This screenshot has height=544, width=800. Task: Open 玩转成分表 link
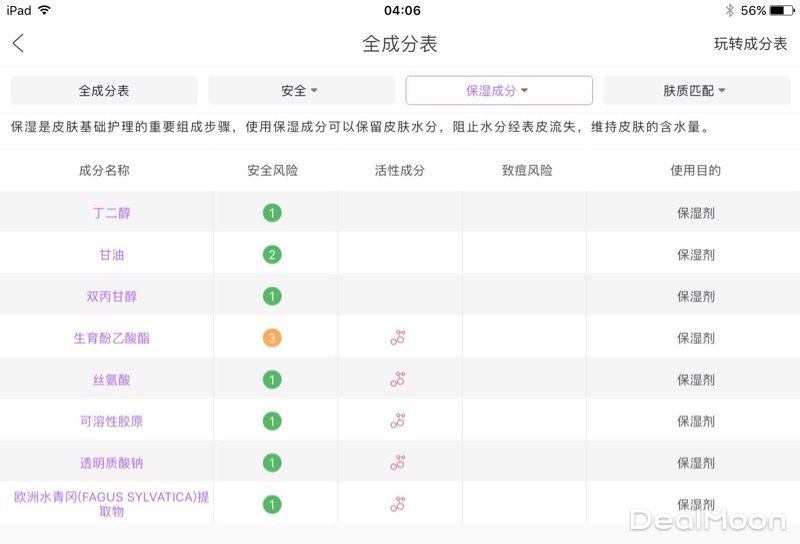pos(750,44)
